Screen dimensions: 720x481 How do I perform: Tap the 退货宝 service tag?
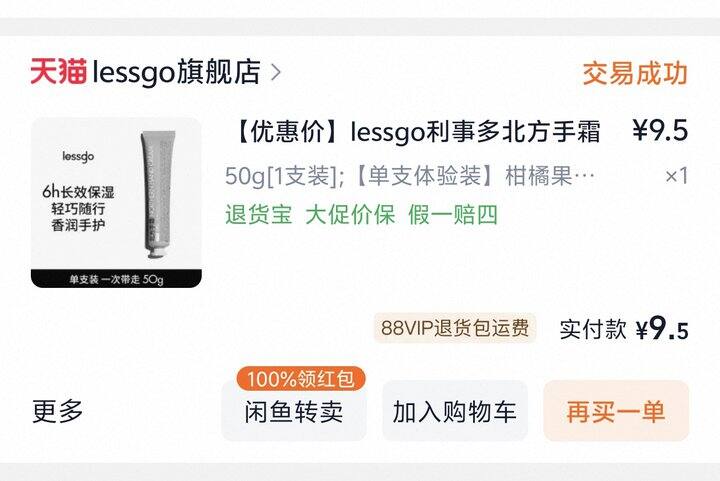pos(259,214)
